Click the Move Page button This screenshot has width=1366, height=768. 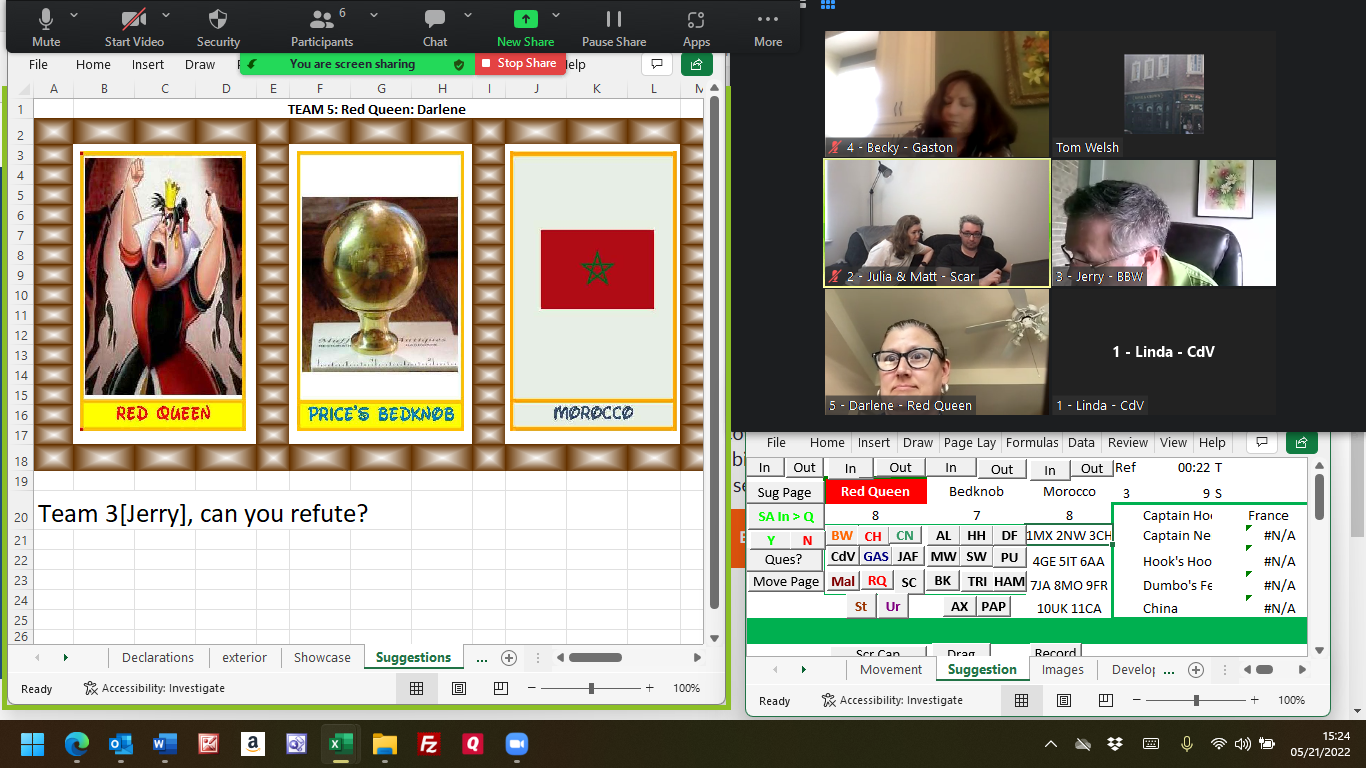point(786,581)
